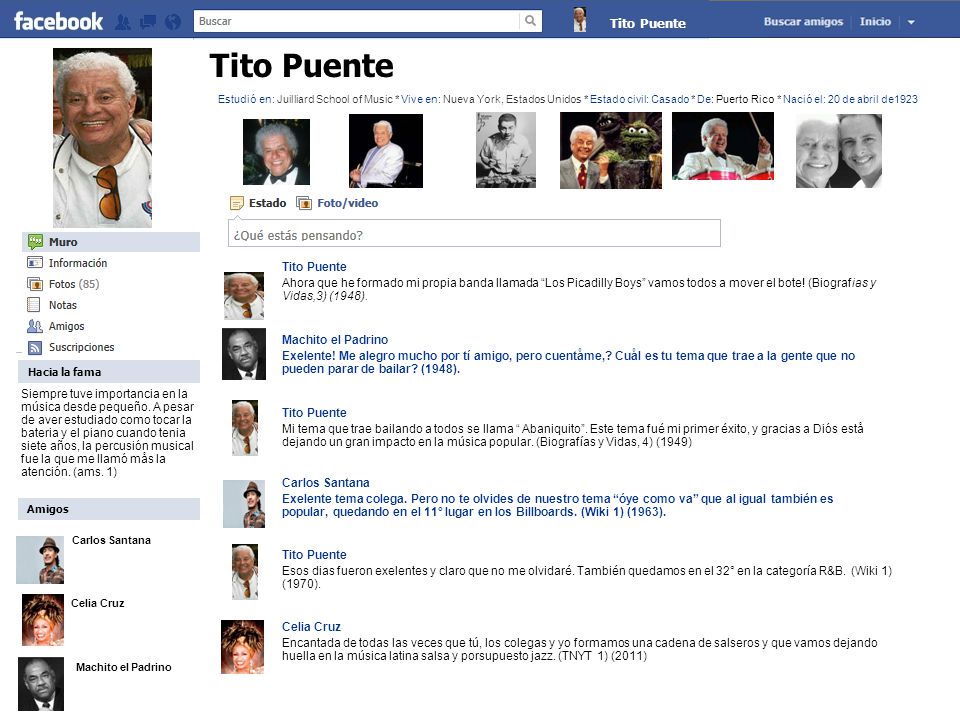Click Celia Cruz in the Amigos list
This screenshot has width=960, height=720.
tap(97, 603)
